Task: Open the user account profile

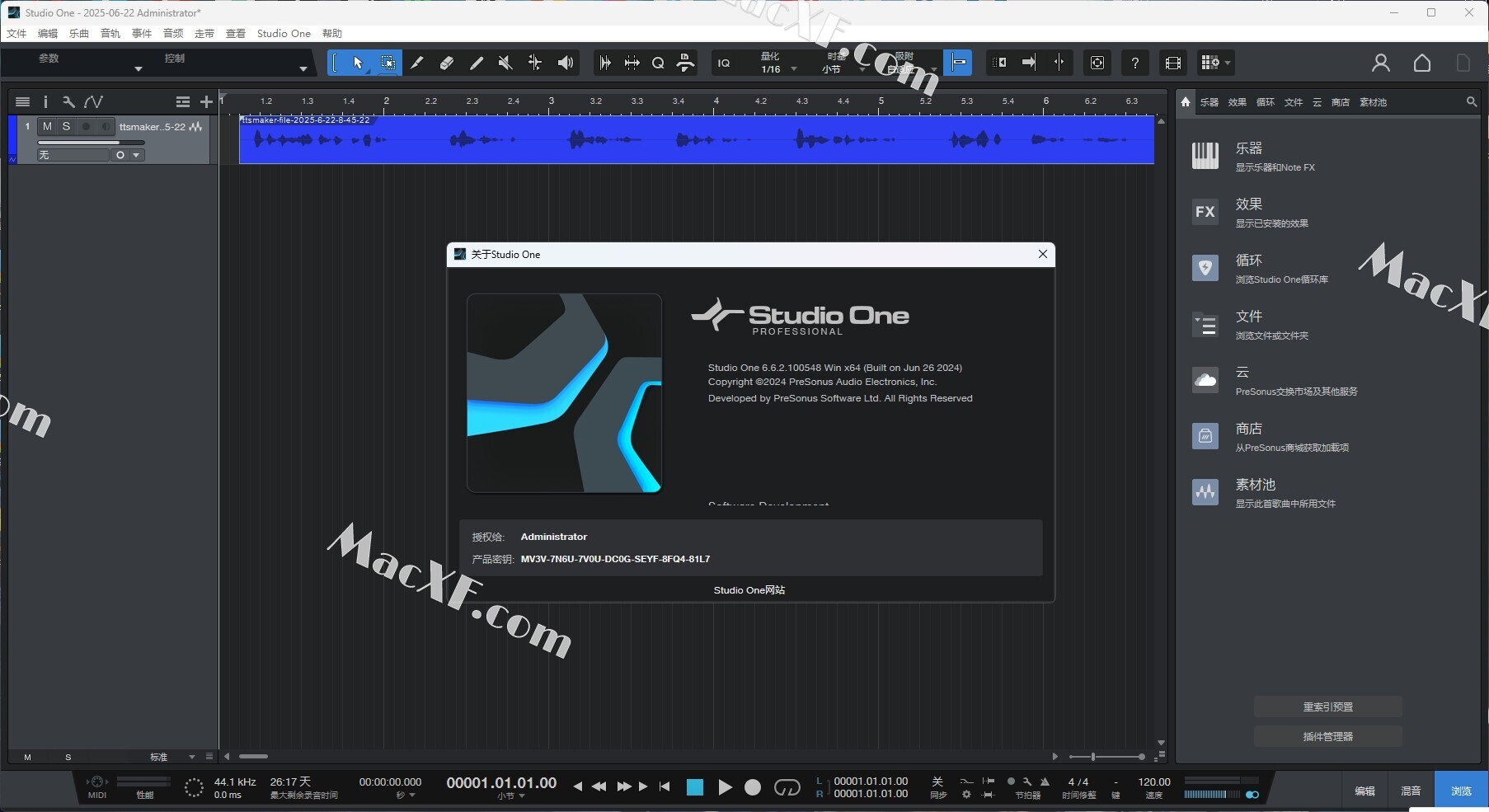Action: (1381, 63)
